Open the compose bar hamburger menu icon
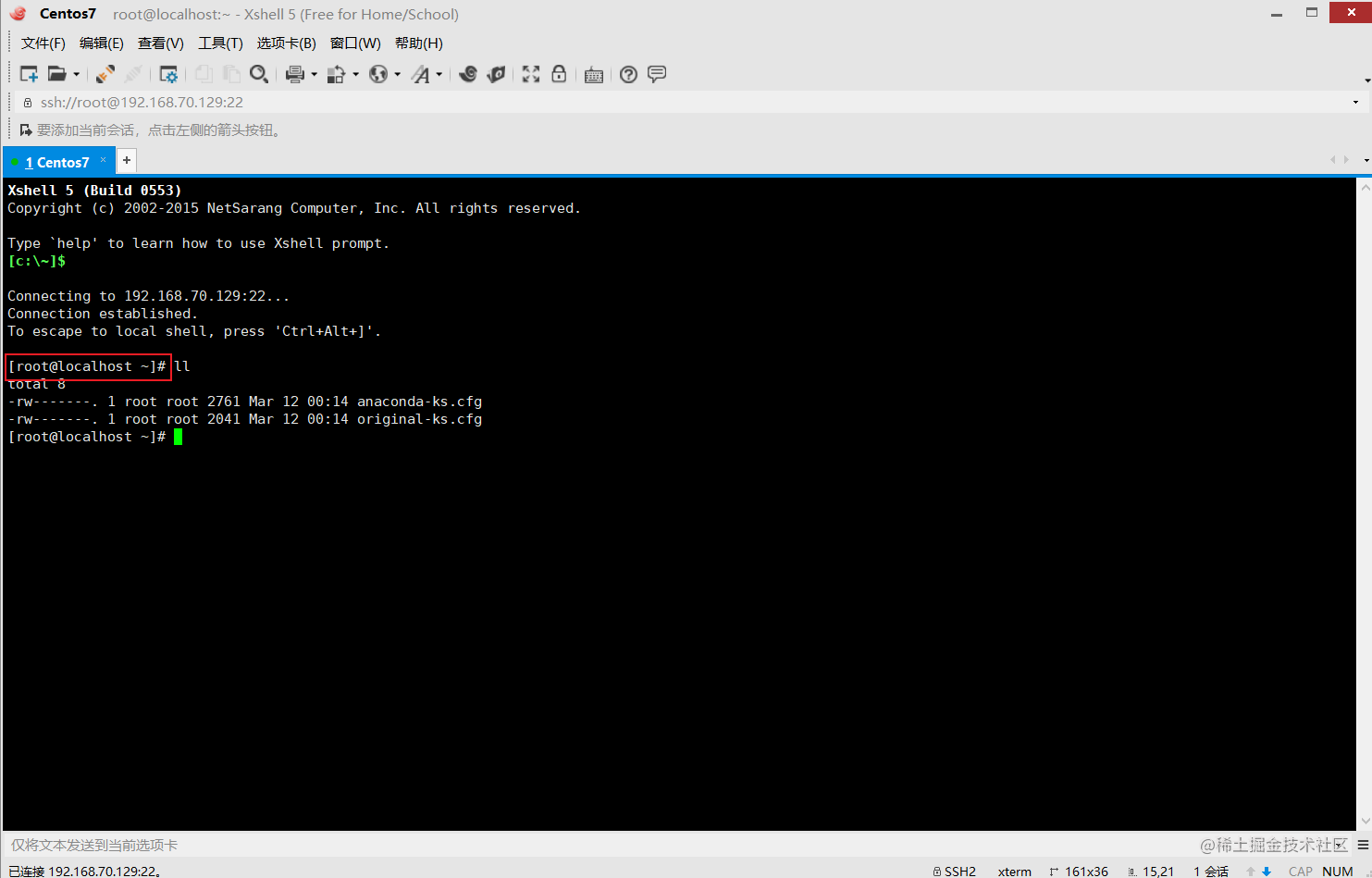This screenshot has height=878, width=1372. [1363, 845]
